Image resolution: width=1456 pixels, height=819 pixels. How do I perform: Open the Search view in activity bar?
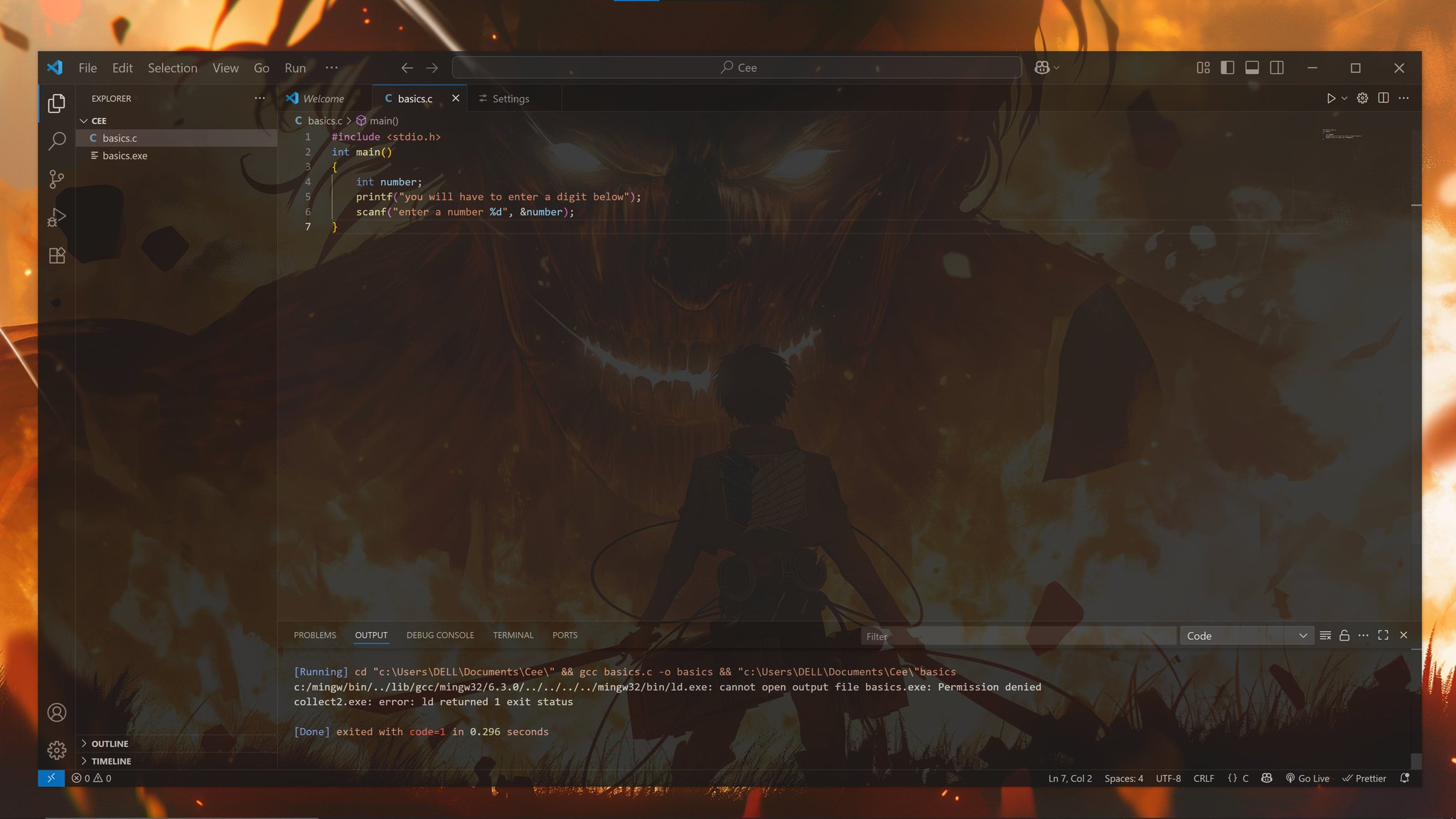pyautogui.click(x=57, y=141)
